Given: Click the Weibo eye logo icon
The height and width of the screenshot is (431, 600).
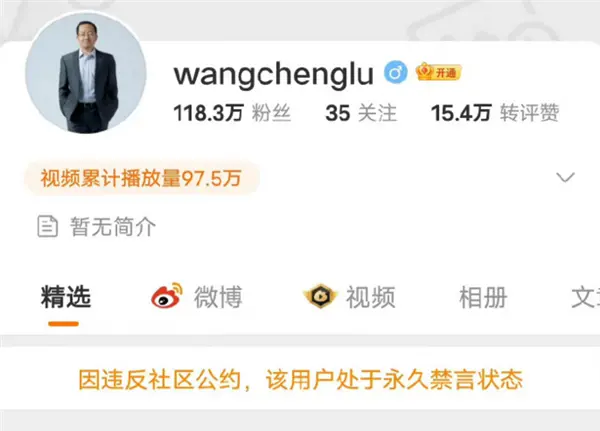Looking at the screenshot, I should [166, 295].
